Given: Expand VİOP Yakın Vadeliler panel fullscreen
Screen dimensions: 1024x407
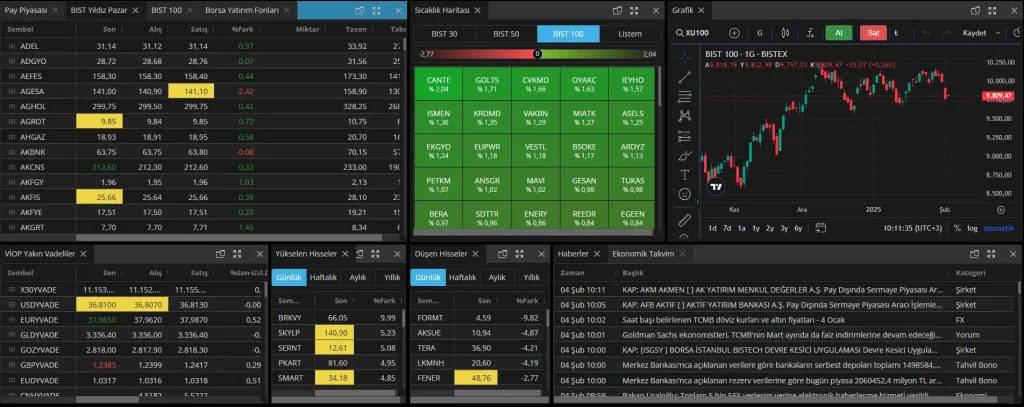Looking at the screenshot, I should [237, 253].
